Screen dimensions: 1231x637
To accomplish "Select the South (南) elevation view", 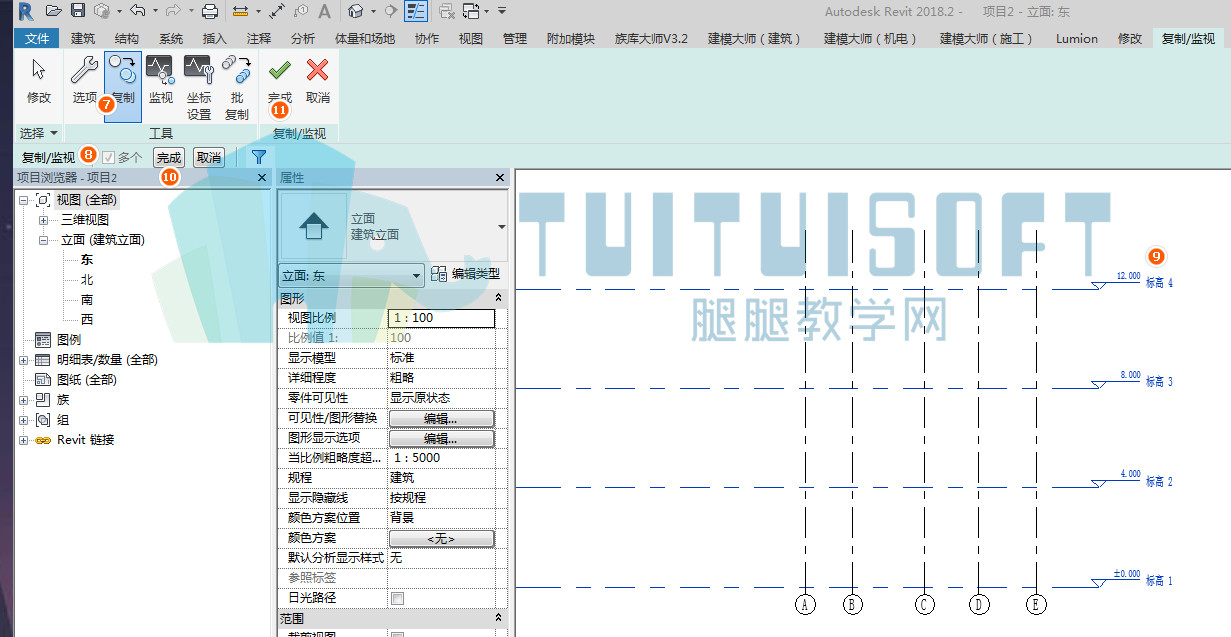I will pyautogui.click(x=87, y=300).
